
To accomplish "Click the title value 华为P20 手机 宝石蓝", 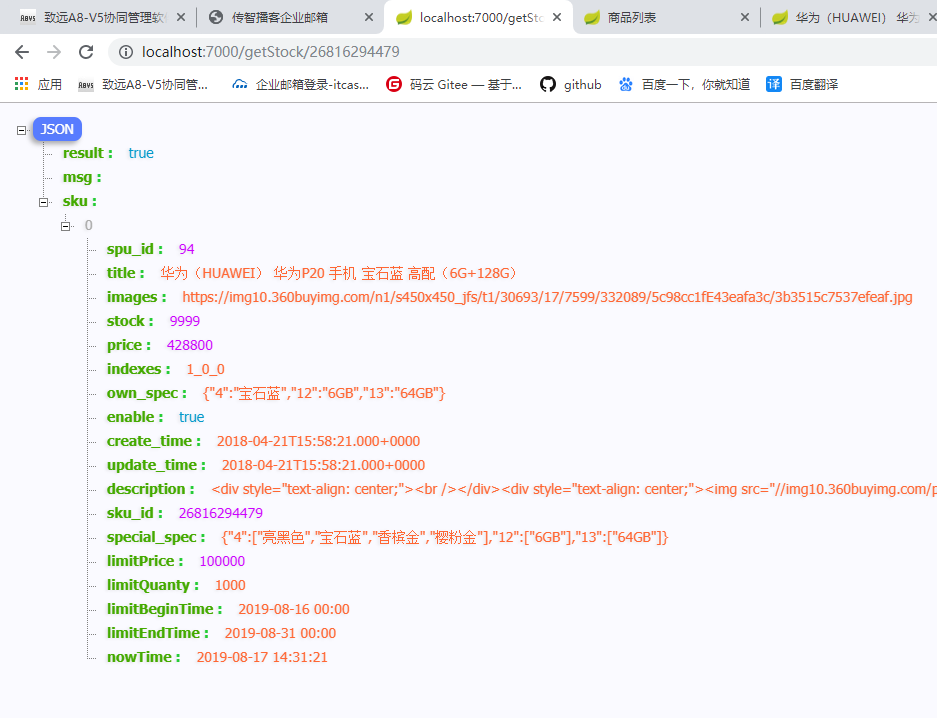I will (x=338, y=273).
